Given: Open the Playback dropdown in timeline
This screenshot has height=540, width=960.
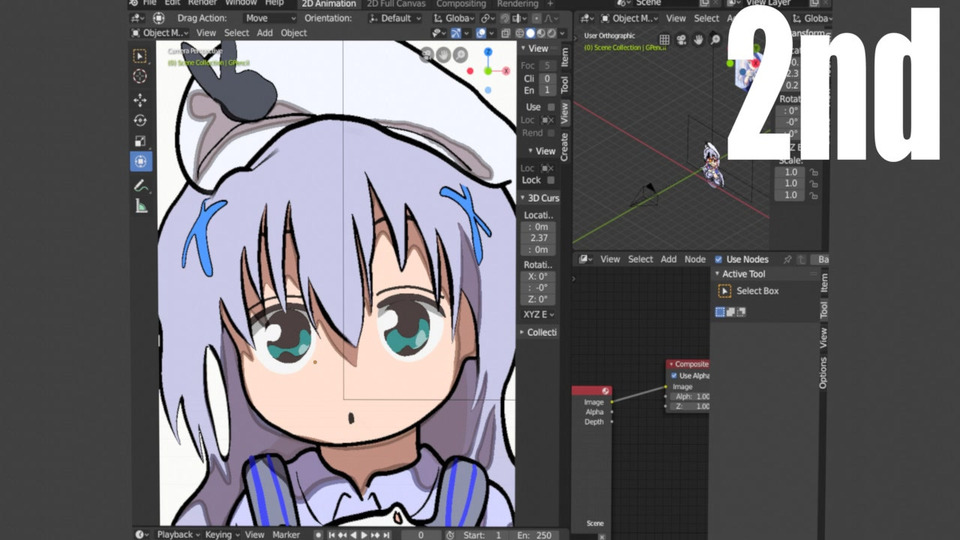Looking at the screenshot, I should coord(178,534).
